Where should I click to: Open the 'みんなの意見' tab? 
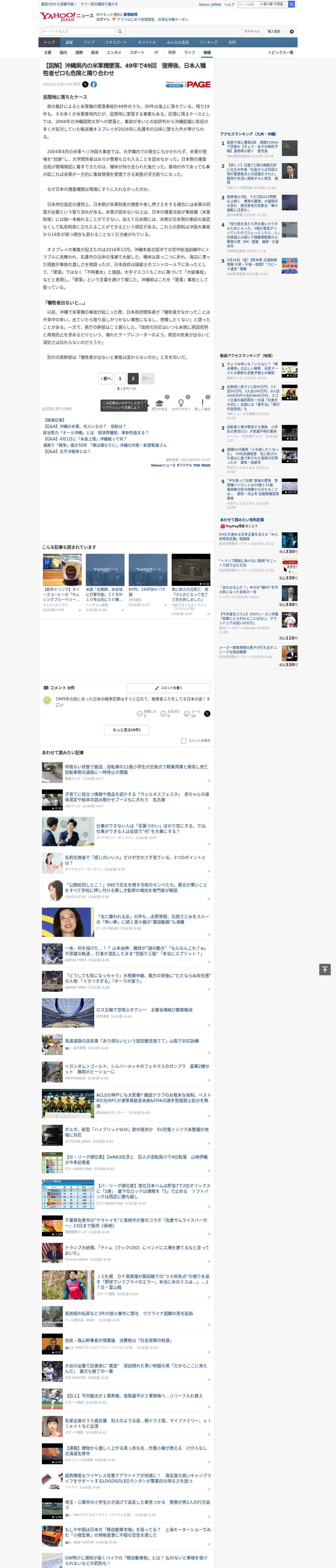[x=177, y=43]
